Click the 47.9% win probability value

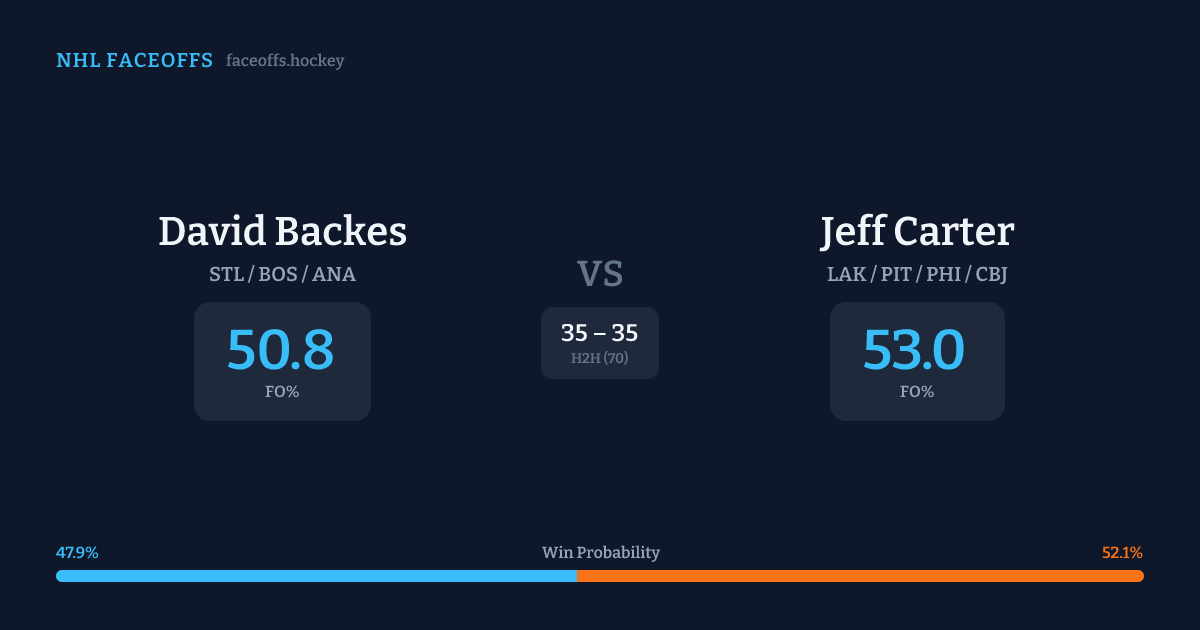coord(77,553)
